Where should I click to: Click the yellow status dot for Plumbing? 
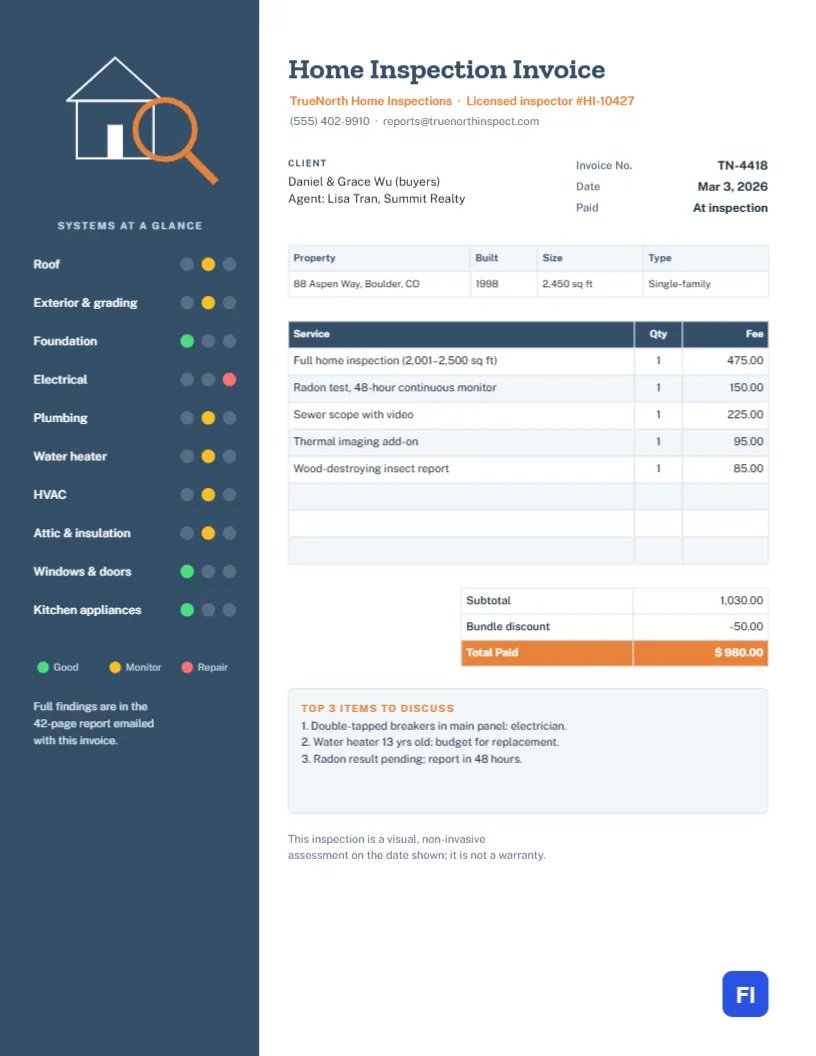(208, 418)
